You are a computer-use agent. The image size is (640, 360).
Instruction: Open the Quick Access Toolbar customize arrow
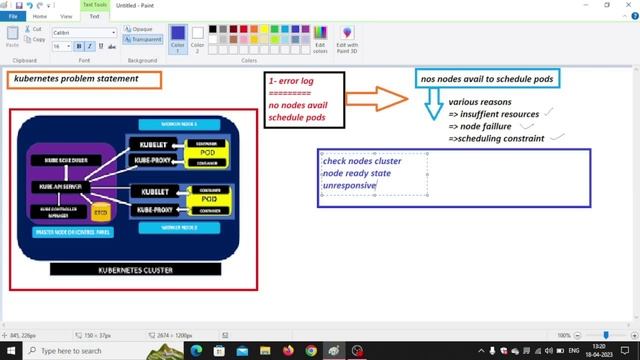pos(49,6)
